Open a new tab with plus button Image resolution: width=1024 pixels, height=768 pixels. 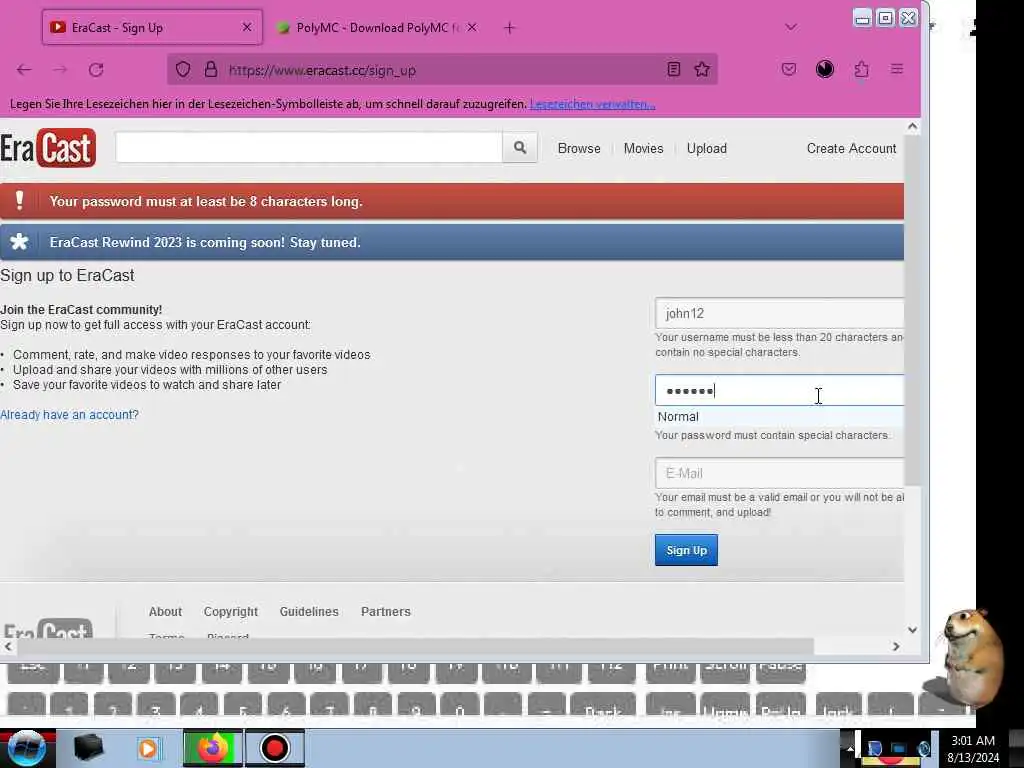coord(509,27)
